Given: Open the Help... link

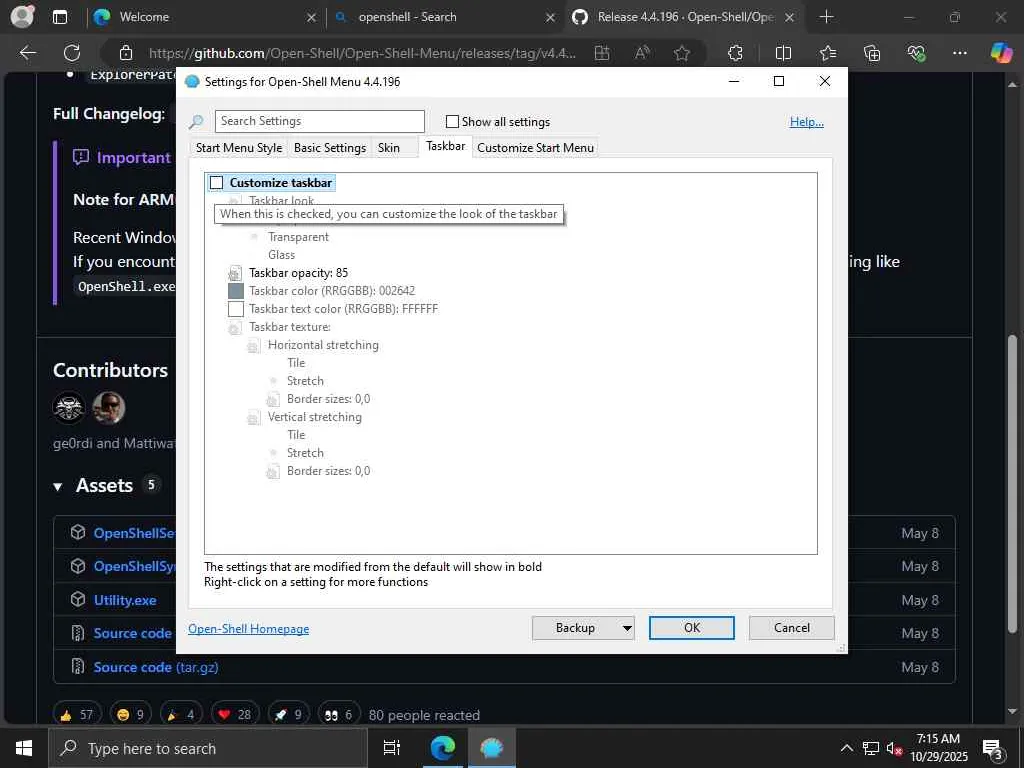Looking at the screenshot, I should [x=807, y=121].
